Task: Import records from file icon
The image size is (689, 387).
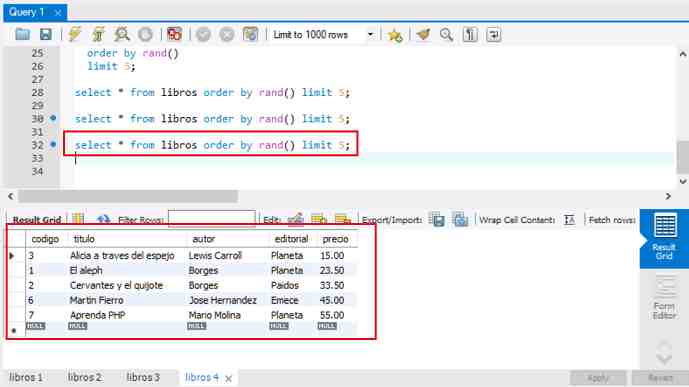Action: click(461, 219)
